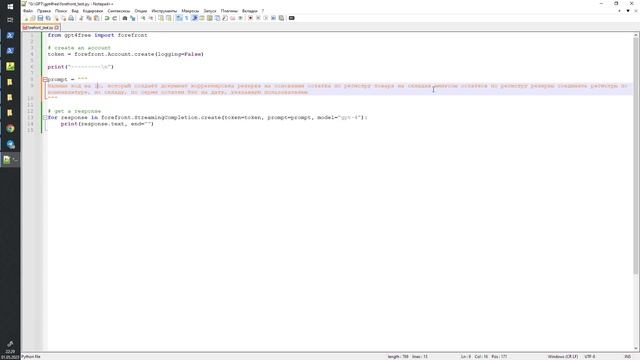
Task: Undo the last edit via toolbar
Action: pos(107,18)
